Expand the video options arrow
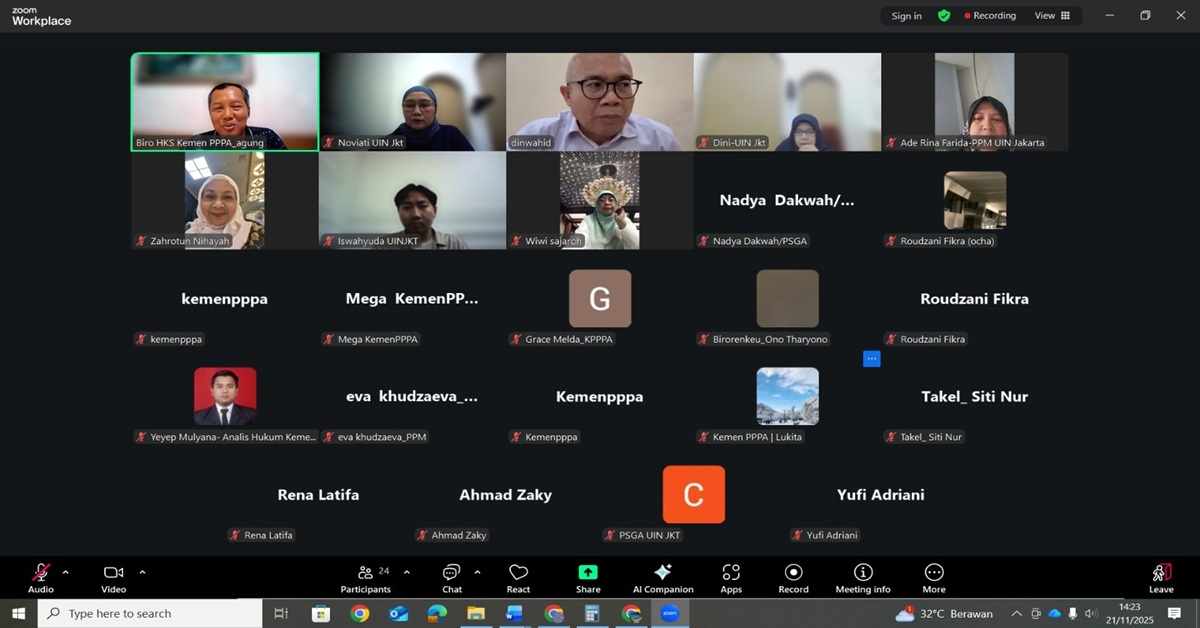Viewport: 1200px width, 628px height. (142, 572)
